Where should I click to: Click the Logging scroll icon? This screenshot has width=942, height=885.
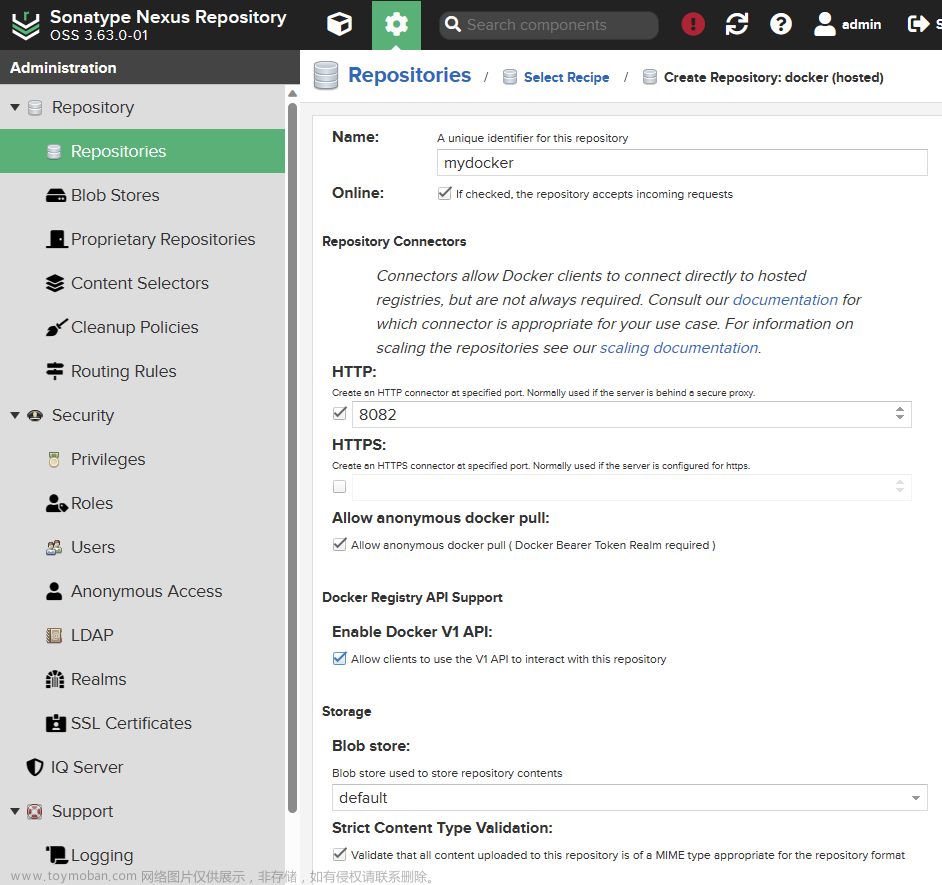57,855
